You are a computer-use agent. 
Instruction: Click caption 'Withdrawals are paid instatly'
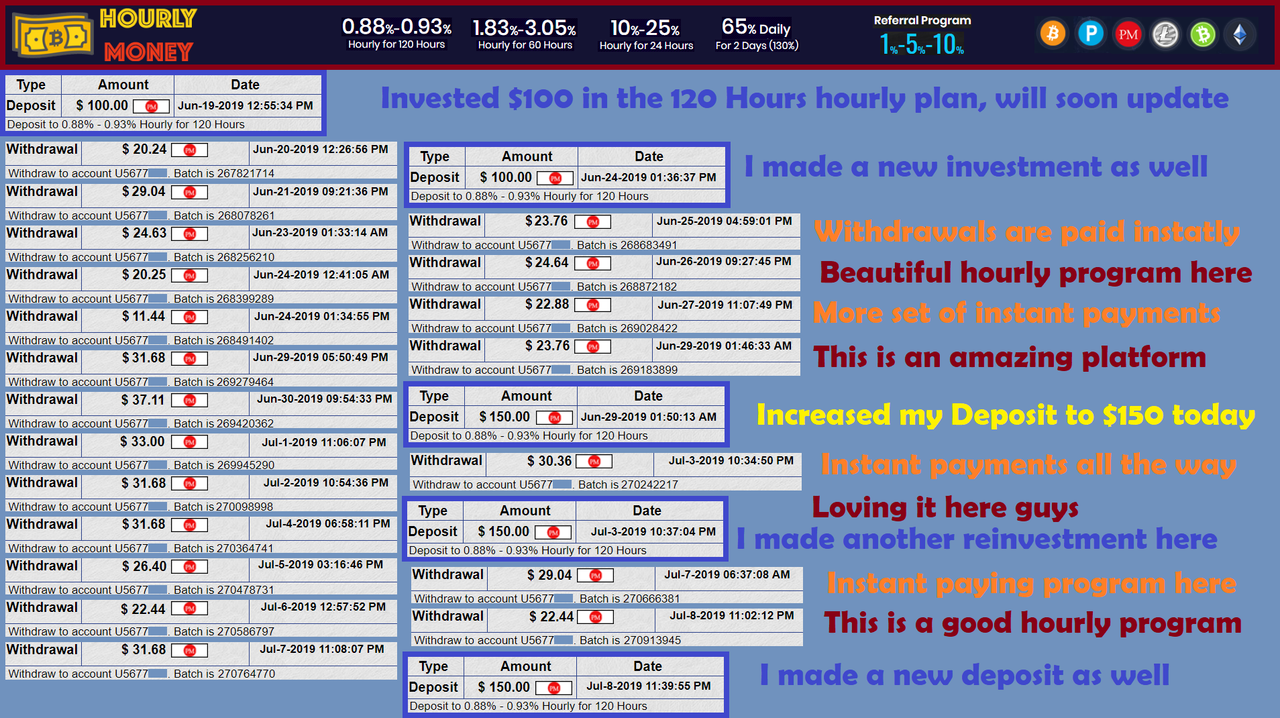click(1027, 232)
